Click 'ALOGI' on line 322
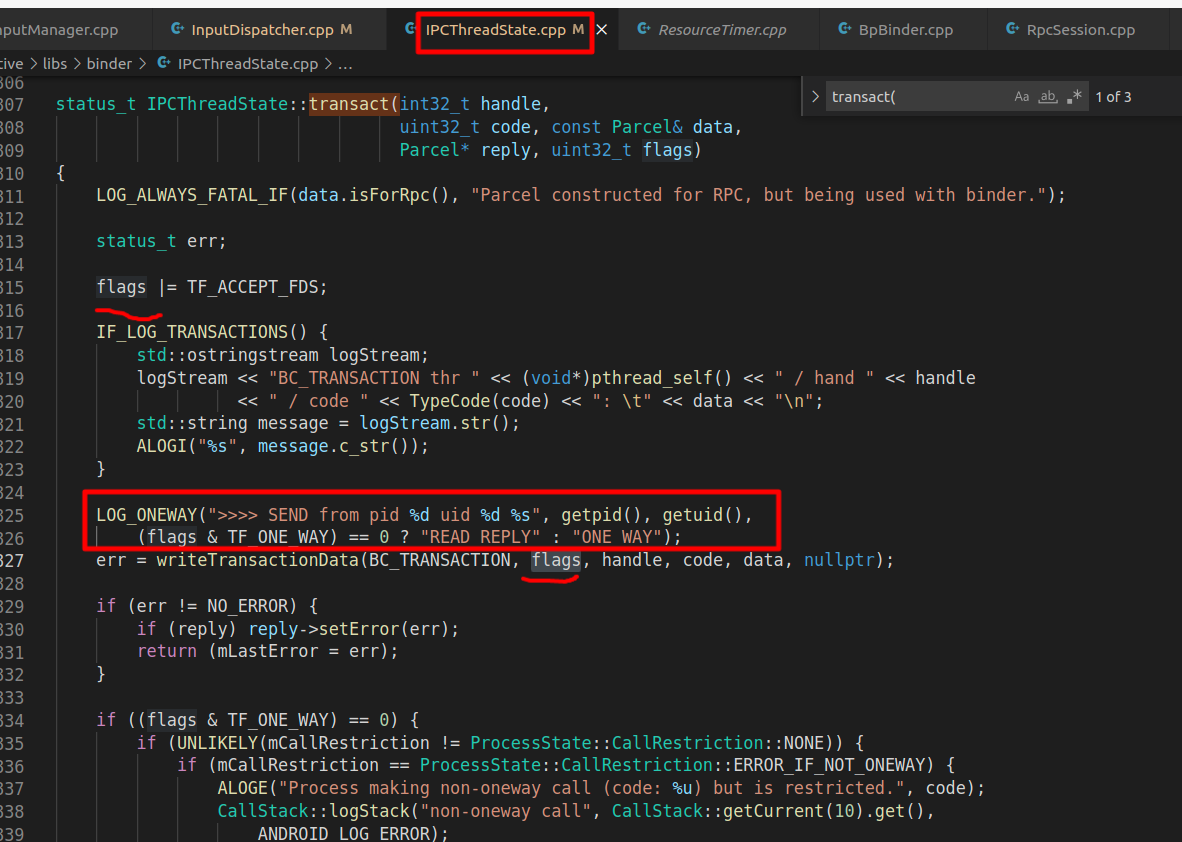This screenshot has height=842, width=1182. pyautogui.click(x=161, y=446)
